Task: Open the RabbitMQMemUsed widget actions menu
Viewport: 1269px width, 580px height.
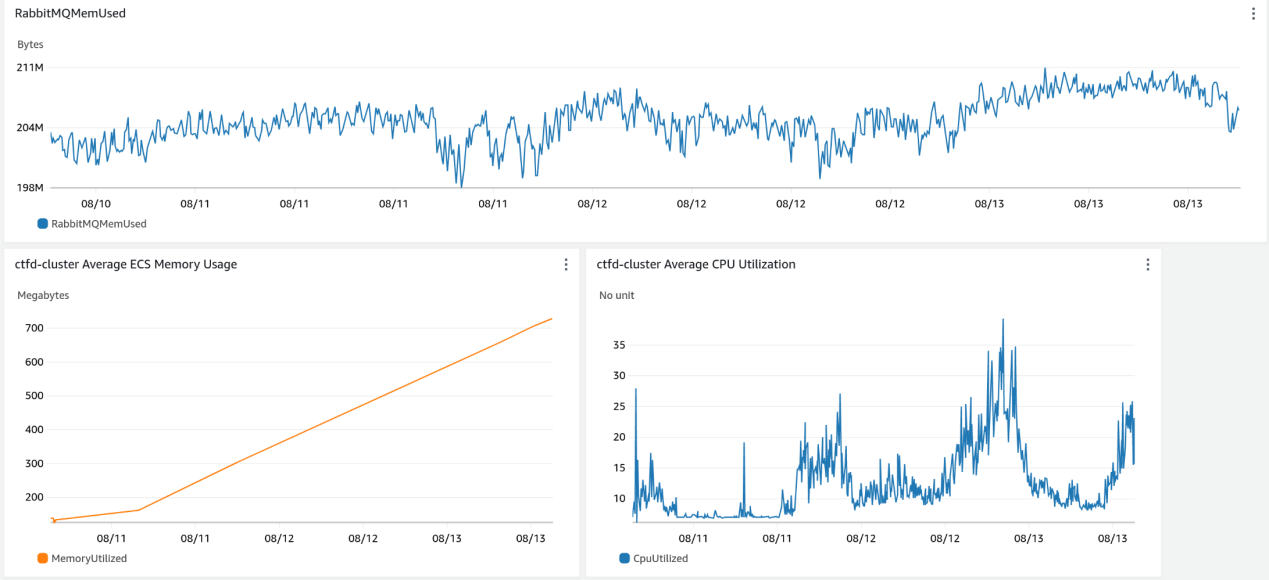Action: pos(1253,14)
